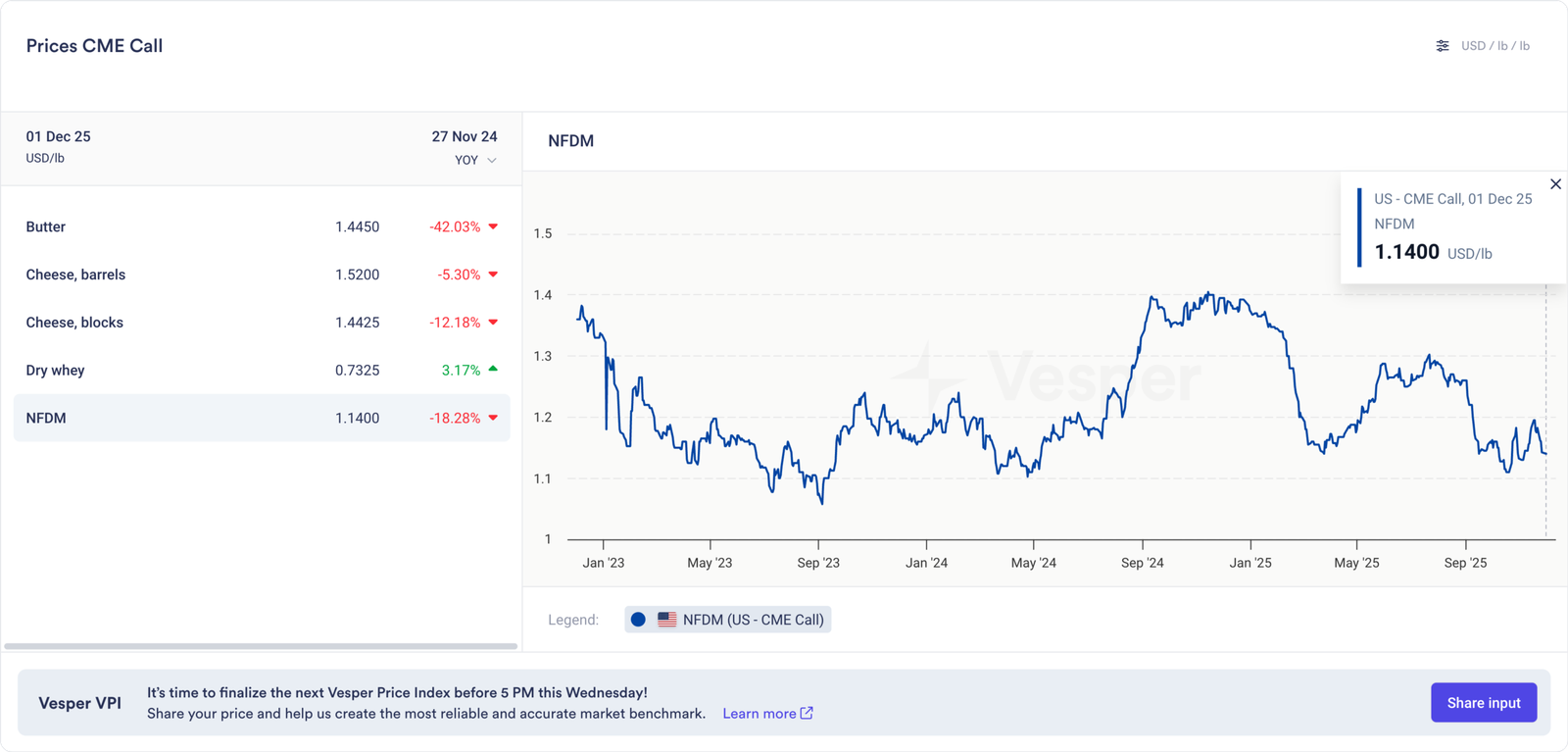
Task: Click the red down arrow for Cheese, blocks
Action: pos(493,323)
